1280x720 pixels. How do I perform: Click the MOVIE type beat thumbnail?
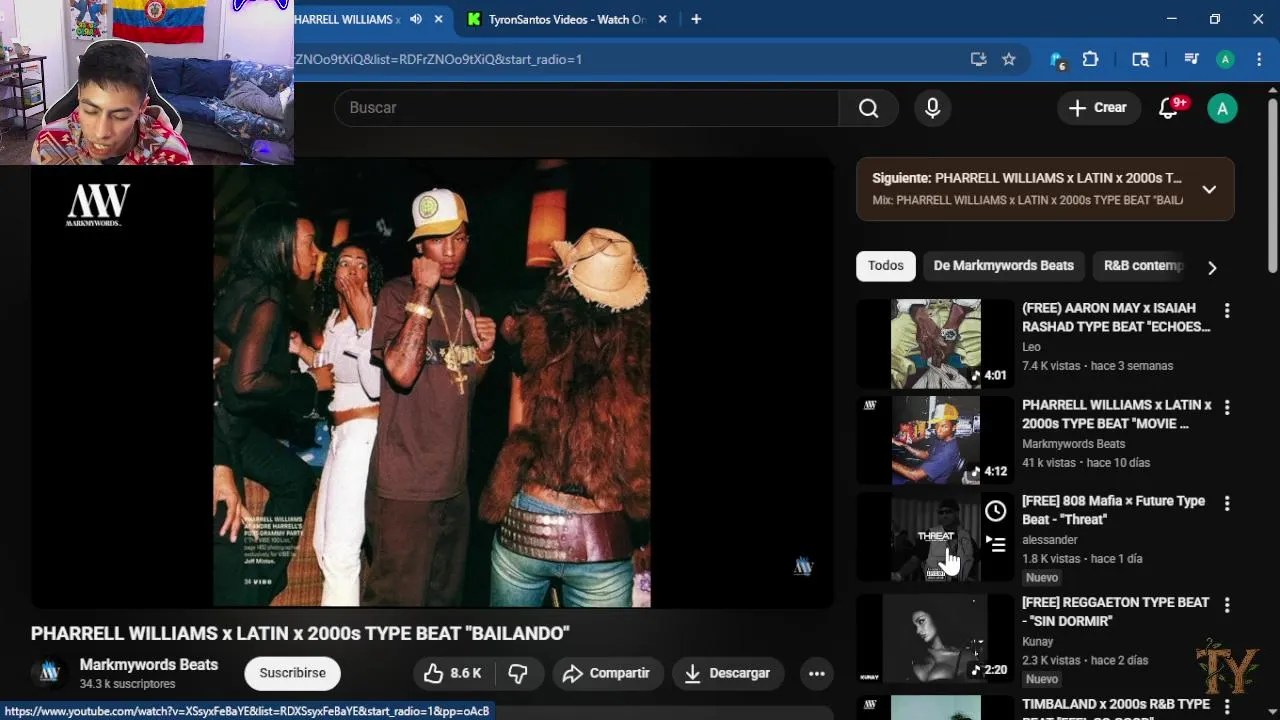pos(936,441)
